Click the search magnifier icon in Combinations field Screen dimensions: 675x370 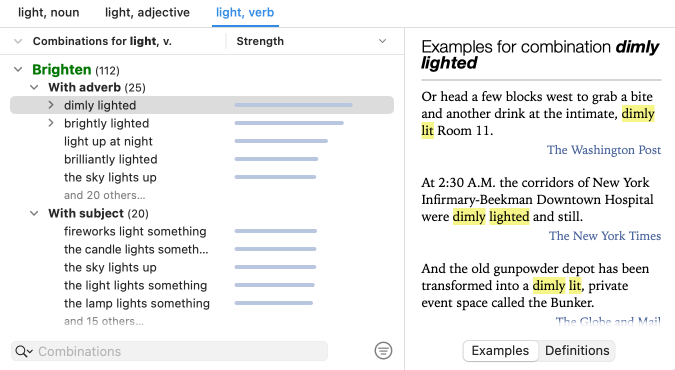coord(24,351)
